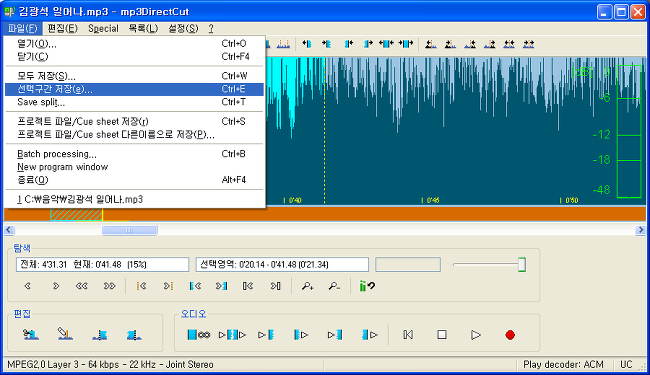Click the scrollbar right arrow

[x=640, y=230]
